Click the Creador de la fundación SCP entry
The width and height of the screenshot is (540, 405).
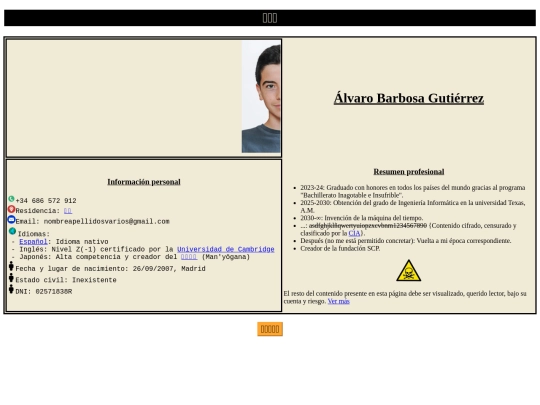click(340, 248)
